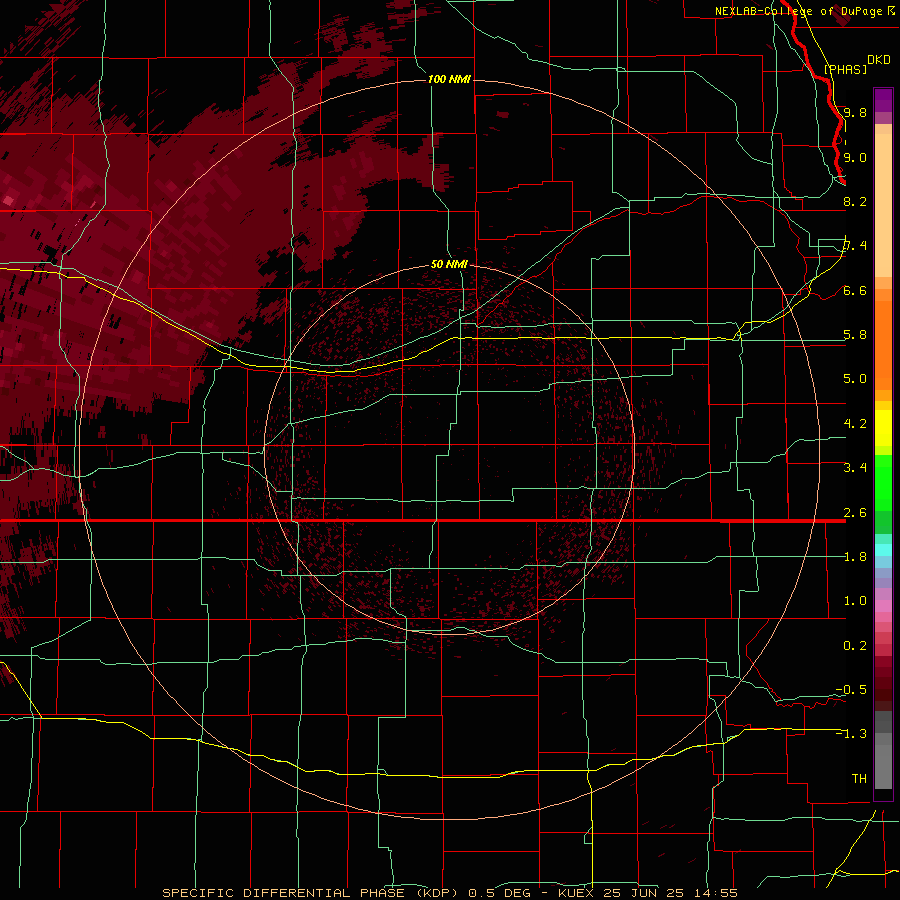The image size is (900, 900).
Task: Click the 50 NMI range ring label
Action: pyautogui.click(x=449, y=264)
